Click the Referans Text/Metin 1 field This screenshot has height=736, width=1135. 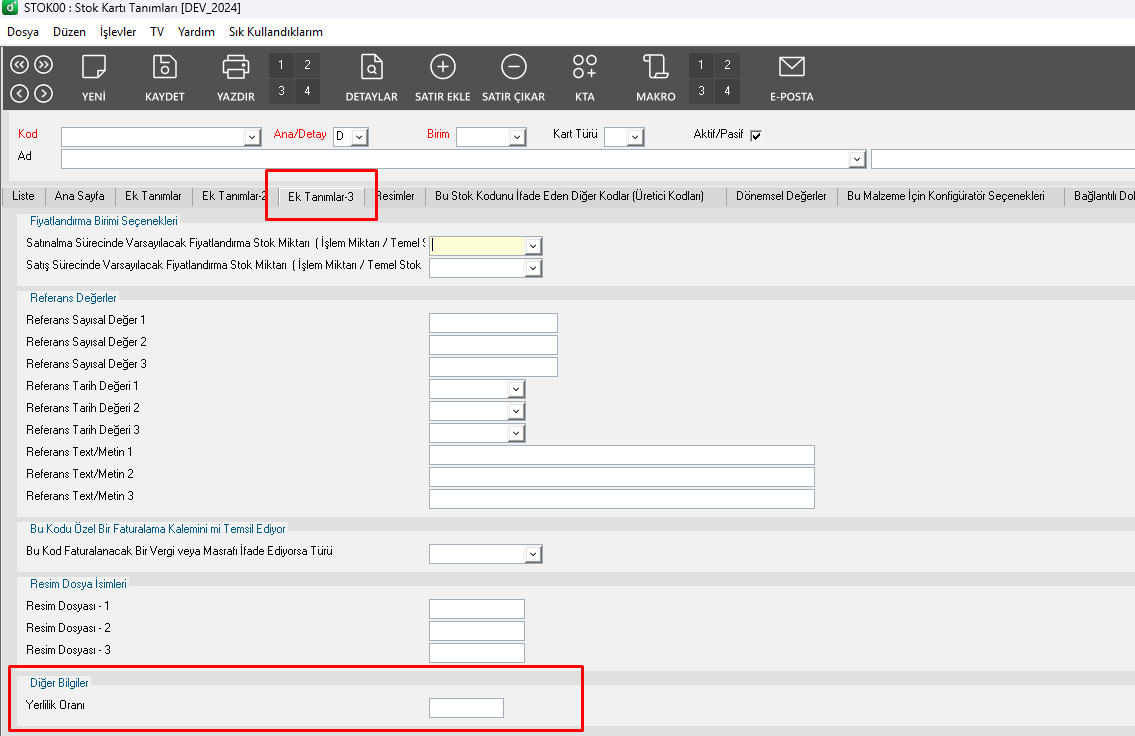(621, 455)
